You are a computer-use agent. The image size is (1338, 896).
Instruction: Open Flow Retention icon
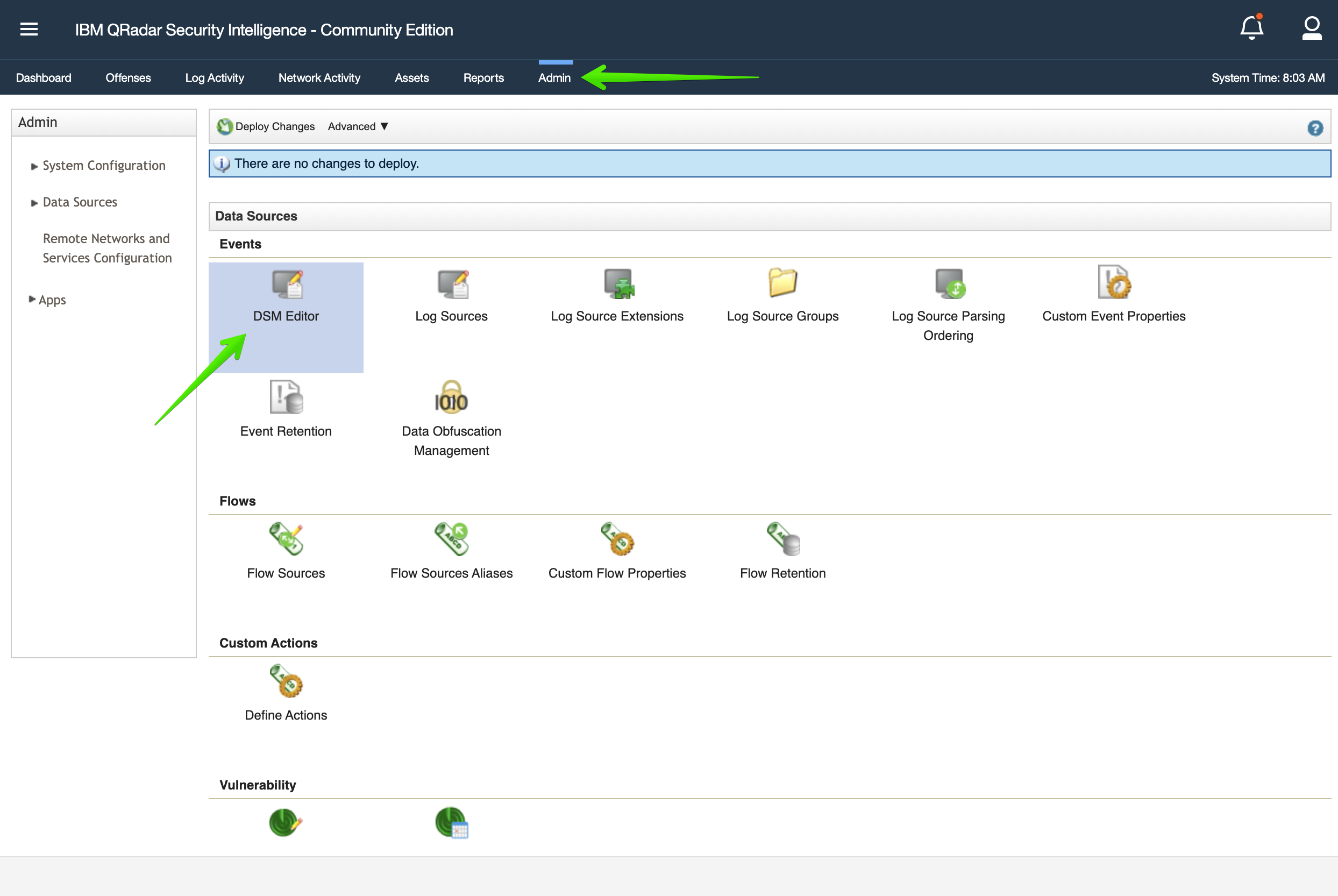(782, 539)
